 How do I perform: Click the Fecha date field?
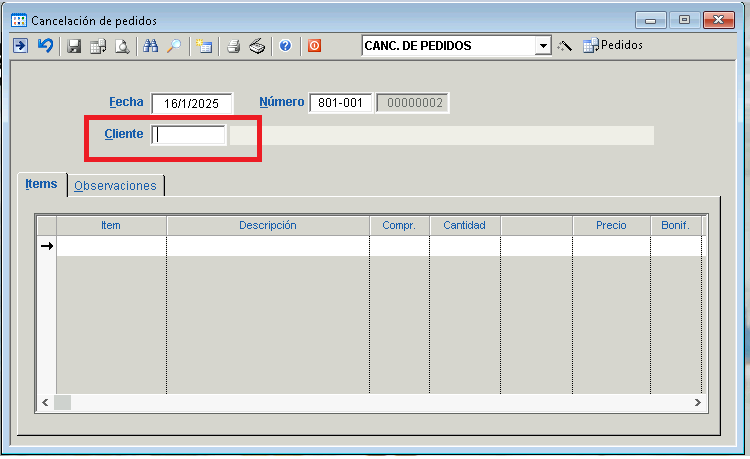pos(192,103)
